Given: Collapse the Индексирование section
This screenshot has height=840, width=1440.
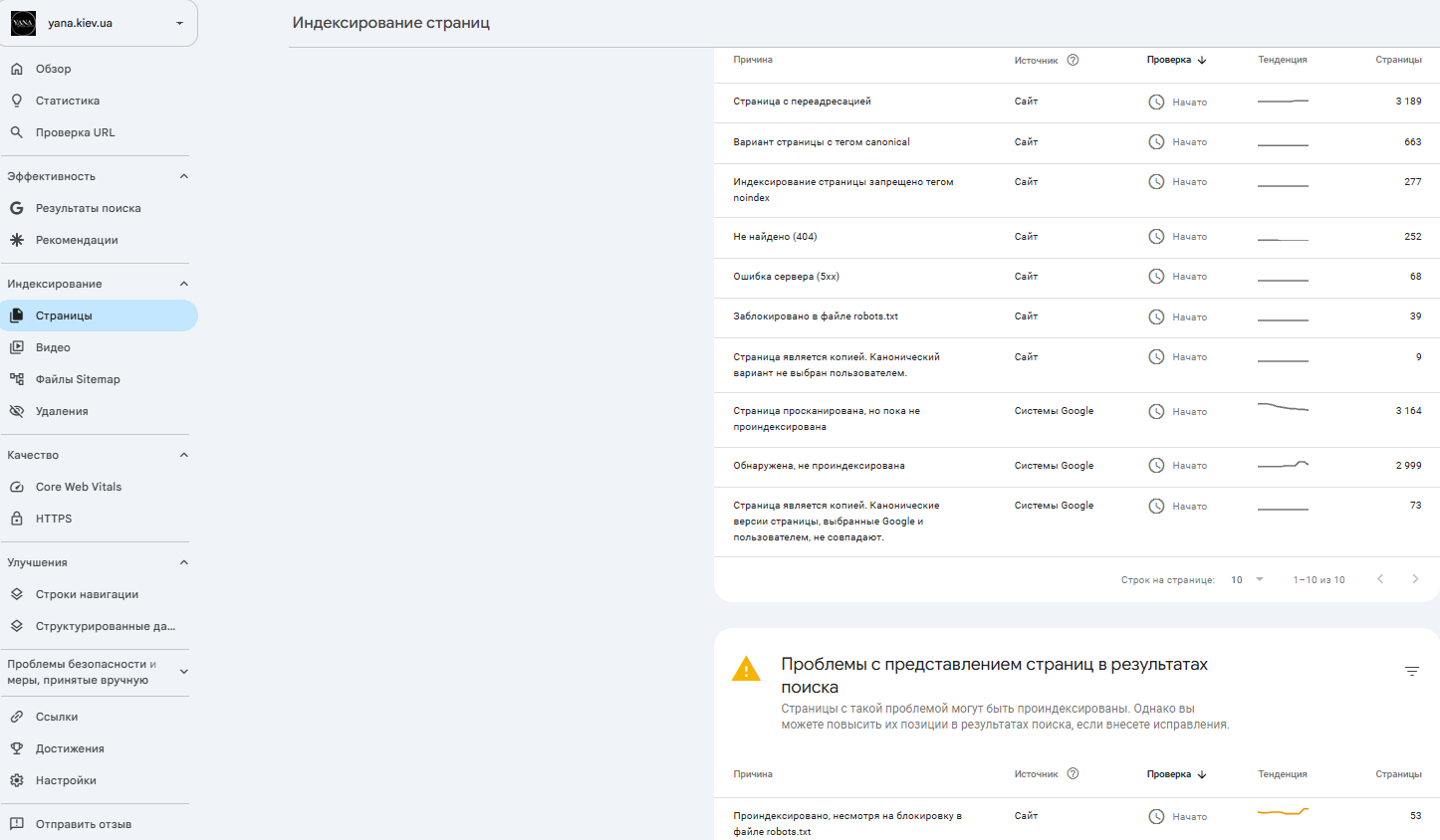Looking at the screenshot, I should point(183,284).
